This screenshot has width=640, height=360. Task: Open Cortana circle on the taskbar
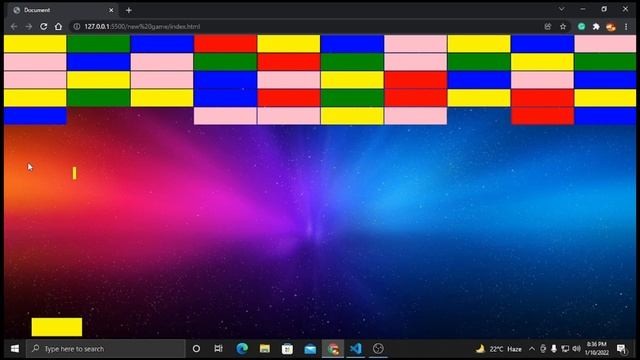pyautogui.click(x=196, y=349)
